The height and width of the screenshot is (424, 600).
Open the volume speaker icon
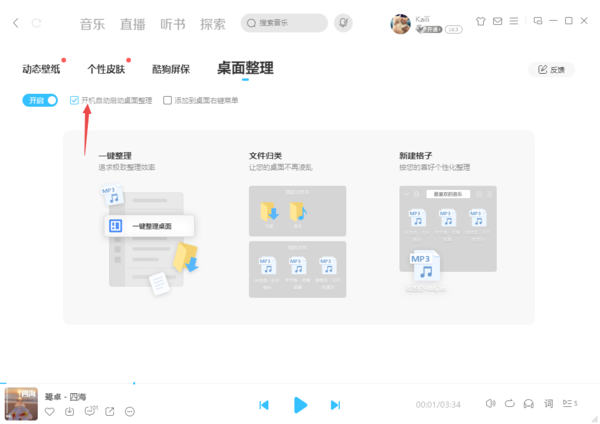pyautogui.click(x=491, y=403)
